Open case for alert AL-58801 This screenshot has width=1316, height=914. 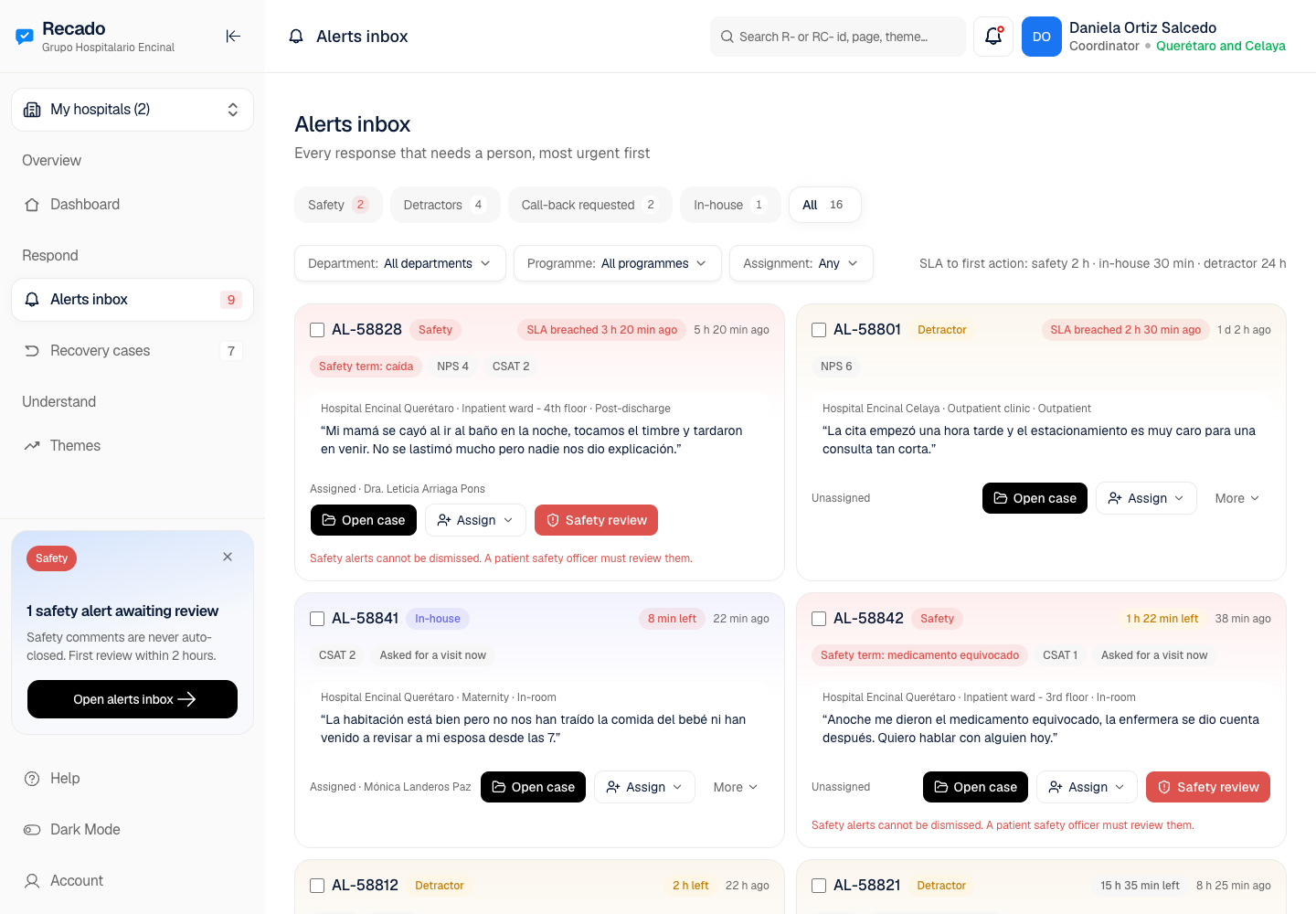tap(1035, 498)
